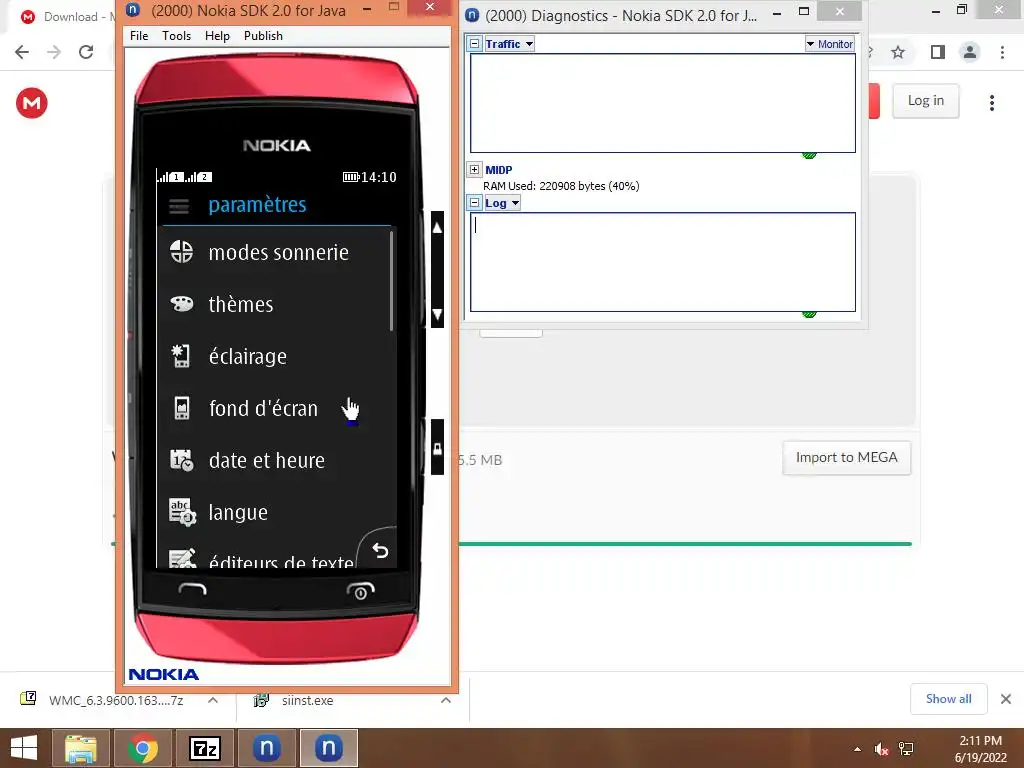Image resolution: width=1024 pixels, height=768 pixels.
Task: Tap the phone's call key
Action: pyautogui.click(x=193, y=590)
